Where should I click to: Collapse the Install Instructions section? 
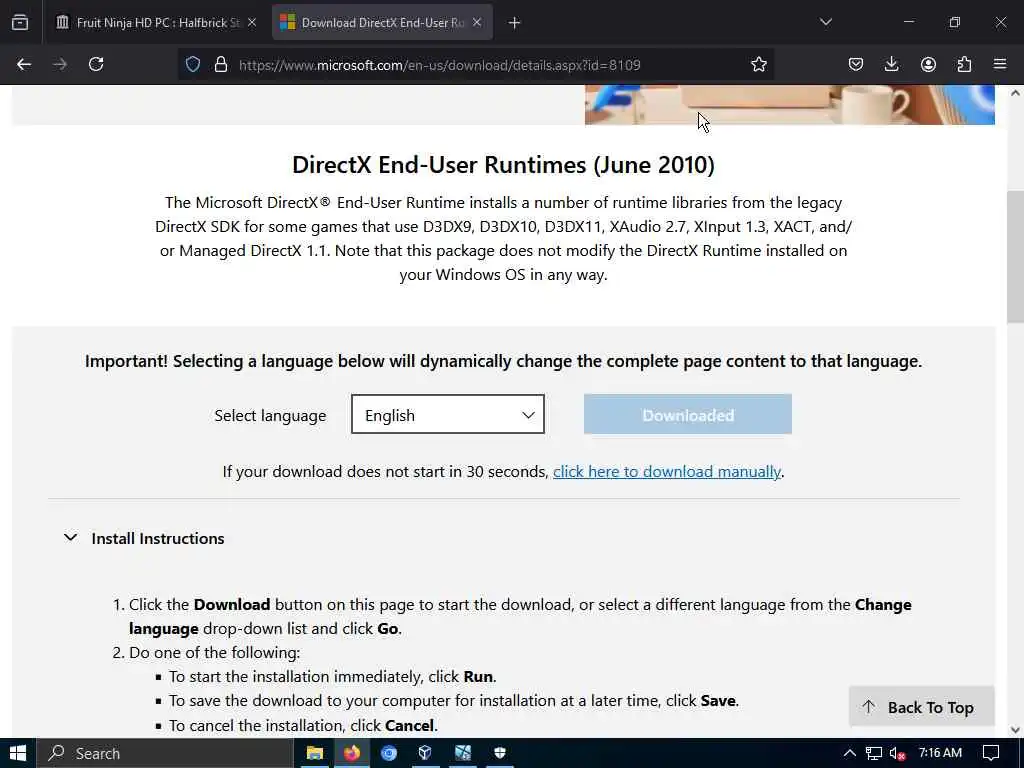(x=144, y=538)
